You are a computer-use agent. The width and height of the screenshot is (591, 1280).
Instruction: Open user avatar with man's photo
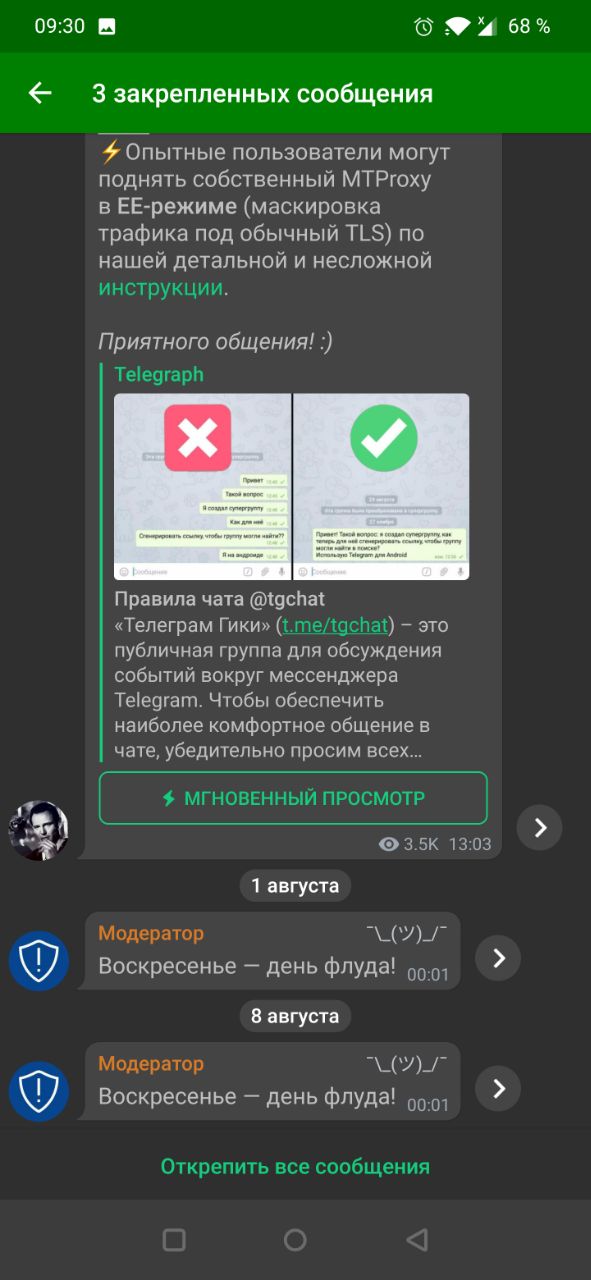click(39, 830)
